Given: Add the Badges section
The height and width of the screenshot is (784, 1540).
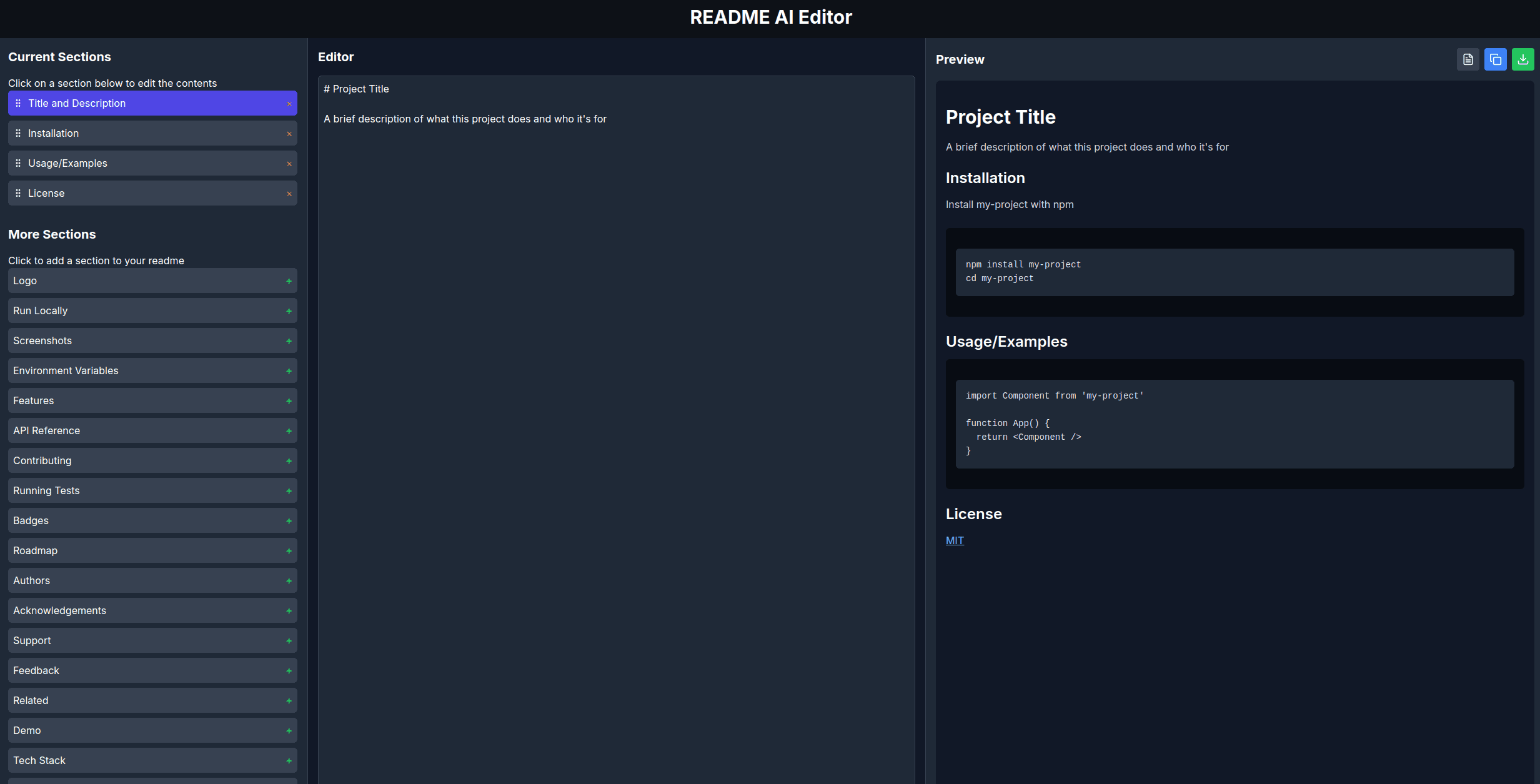Looking at the screenshot, I should pos(288,520).
